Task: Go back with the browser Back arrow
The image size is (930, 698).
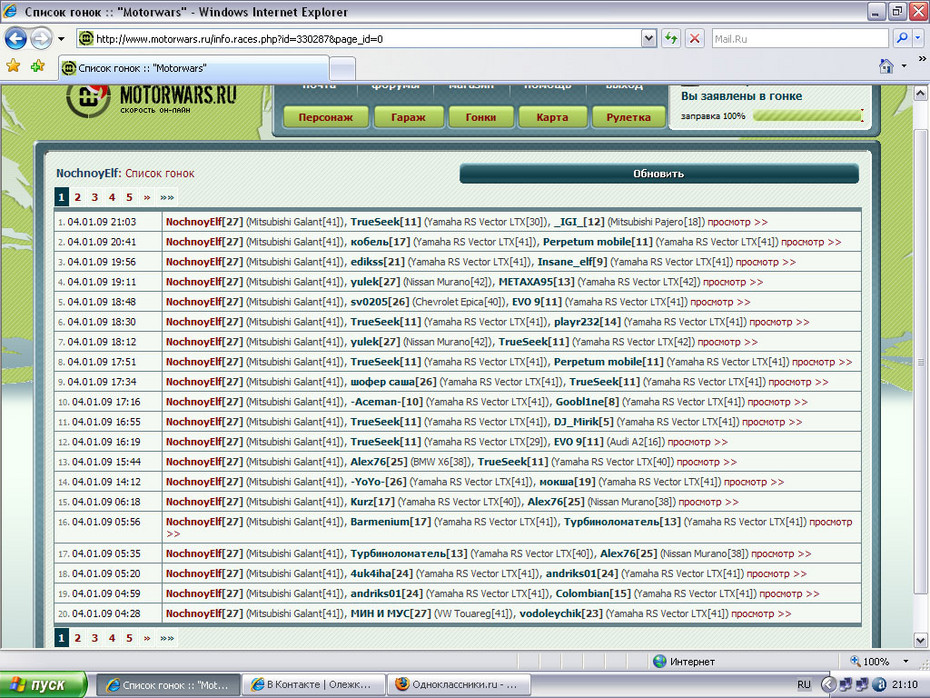Action: tap(16, 39)
